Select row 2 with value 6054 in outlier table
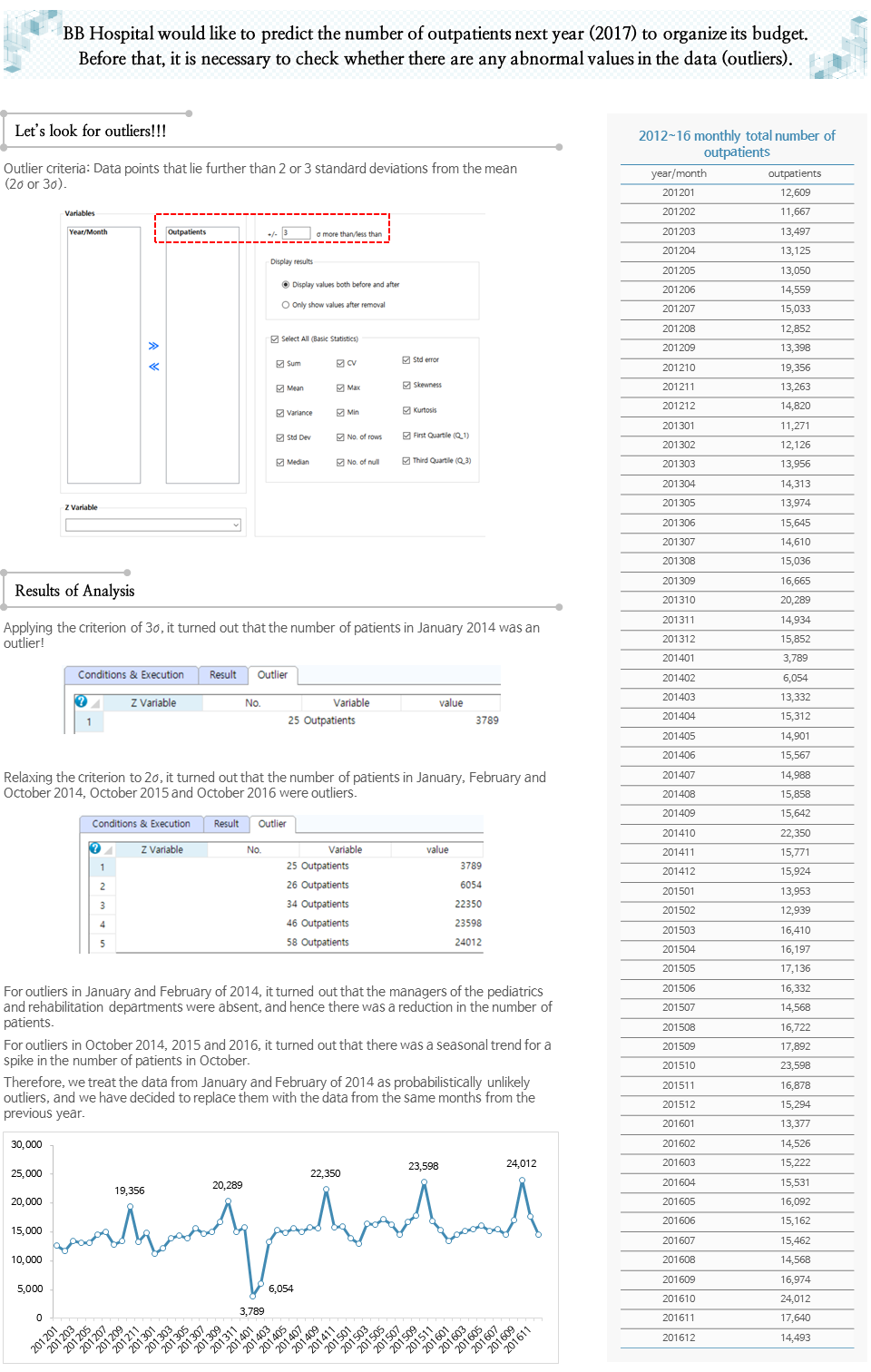 pos(286,886)
